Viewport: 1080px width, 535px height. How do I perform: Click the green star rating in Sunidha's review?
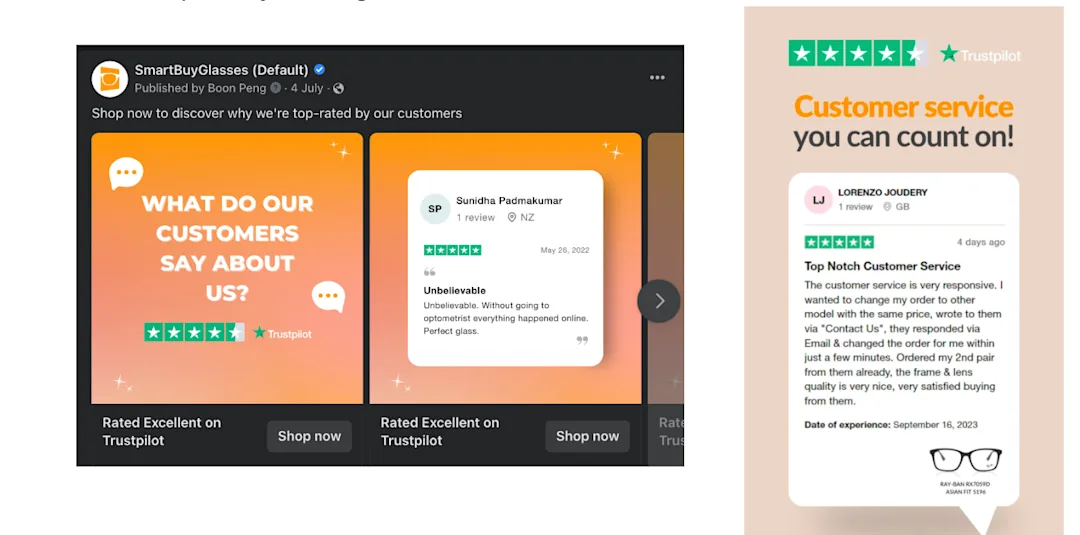(x=453, y=250)
